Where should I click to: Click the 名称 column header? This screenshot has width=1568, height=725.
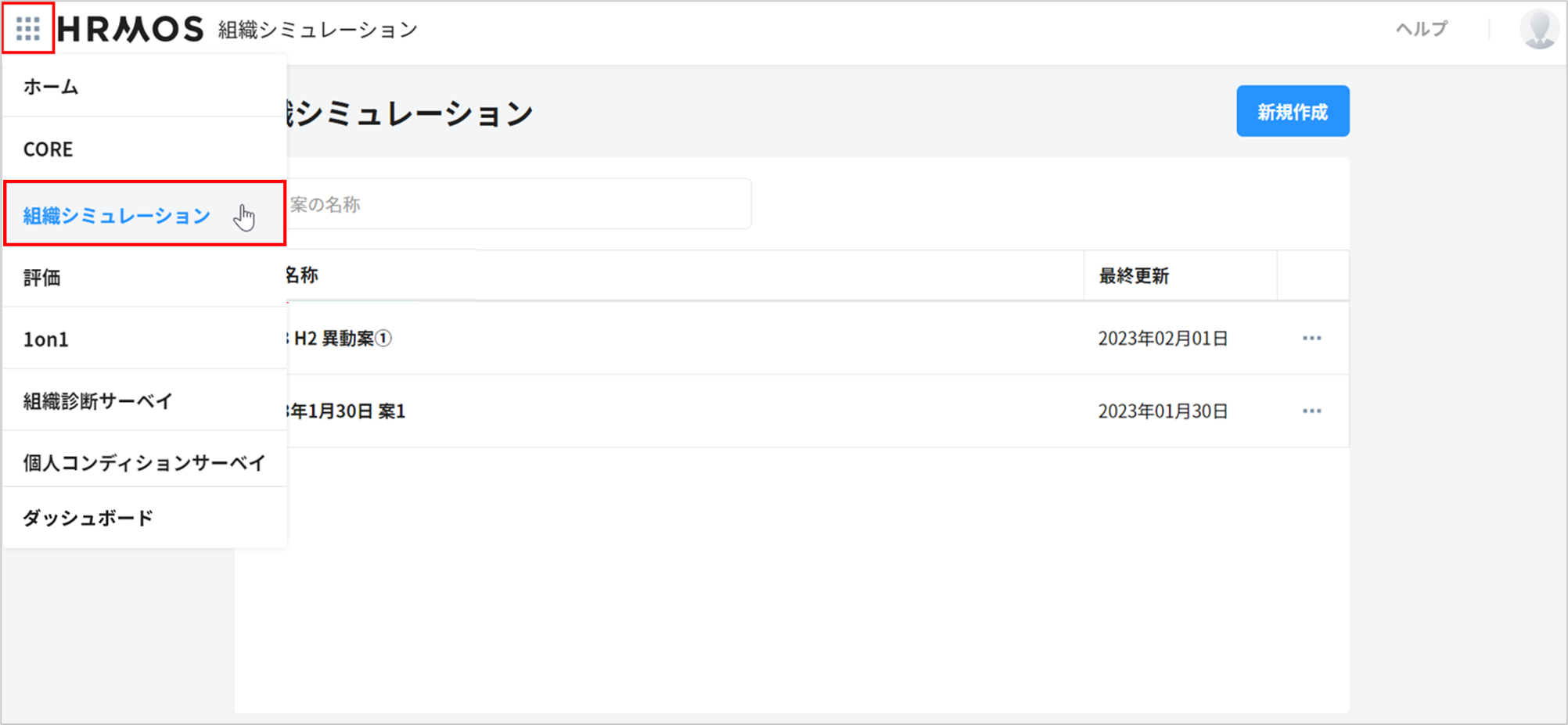pyautogui.click(x=303, y=275)
